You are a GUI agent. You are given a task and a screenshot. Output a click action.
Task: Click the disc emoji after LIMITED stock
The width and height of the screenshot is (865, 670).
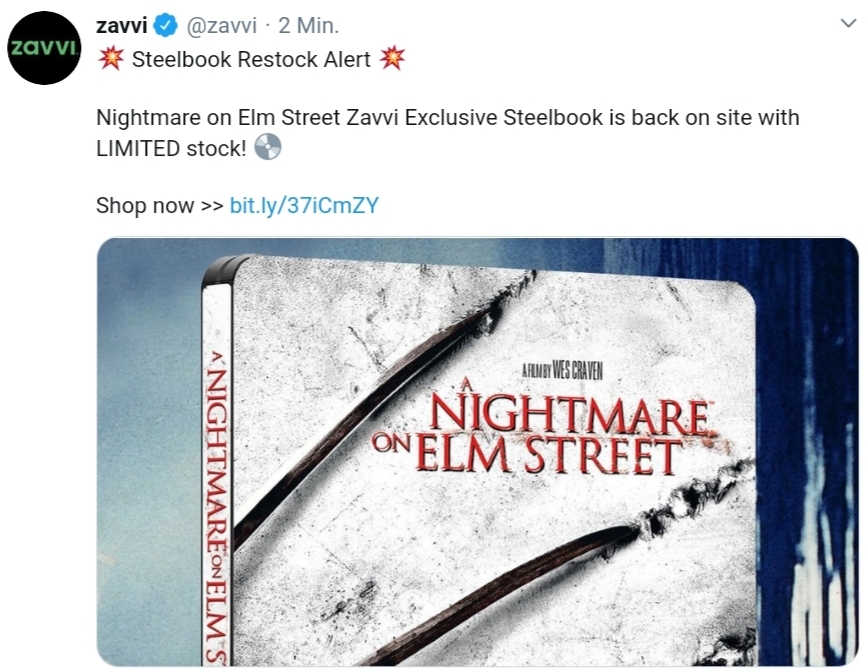(x=268, y=147)
